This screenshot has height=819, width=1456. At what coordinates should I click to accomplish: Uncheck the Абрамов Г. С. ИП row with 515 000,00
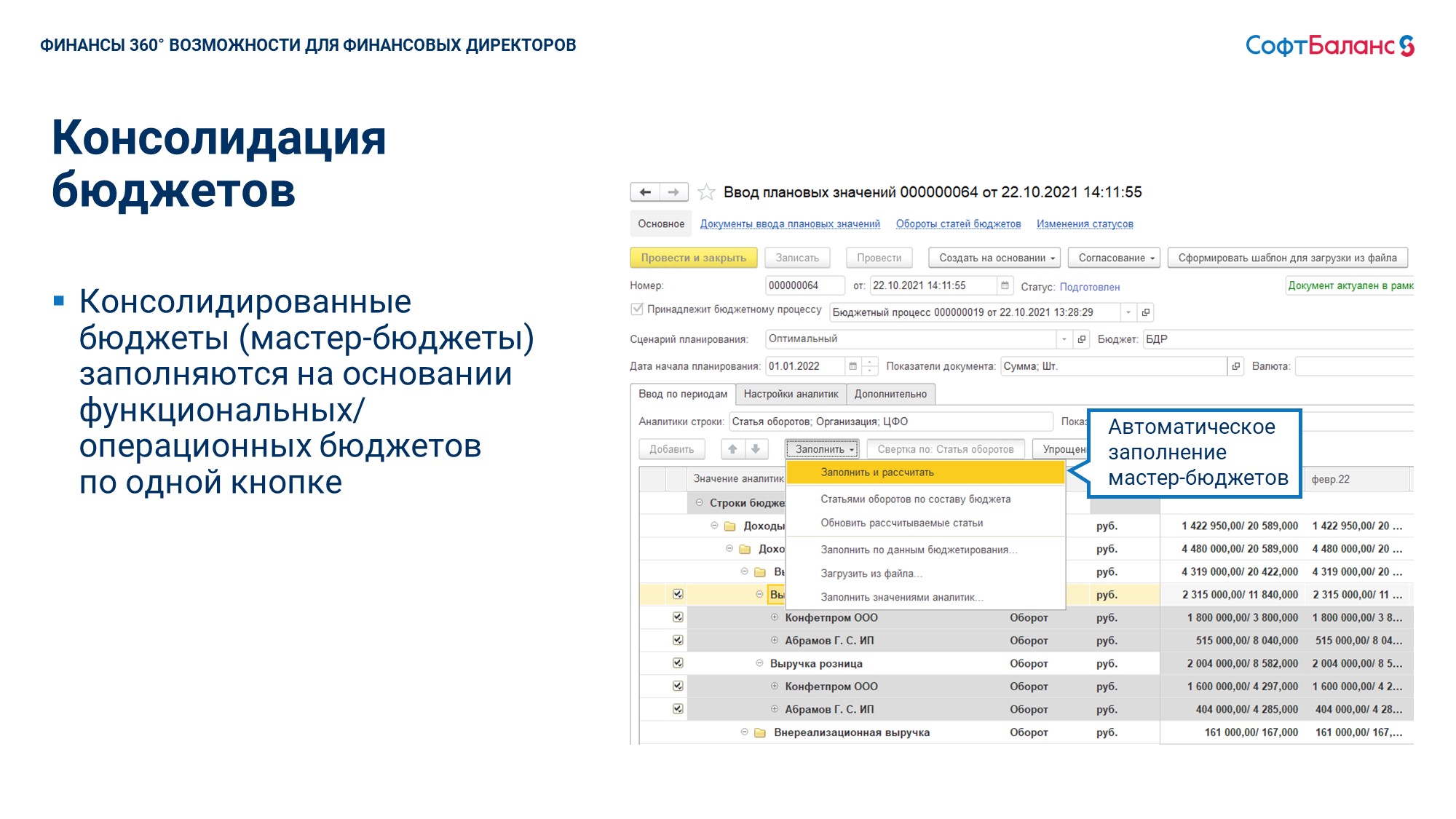point(678,641)
